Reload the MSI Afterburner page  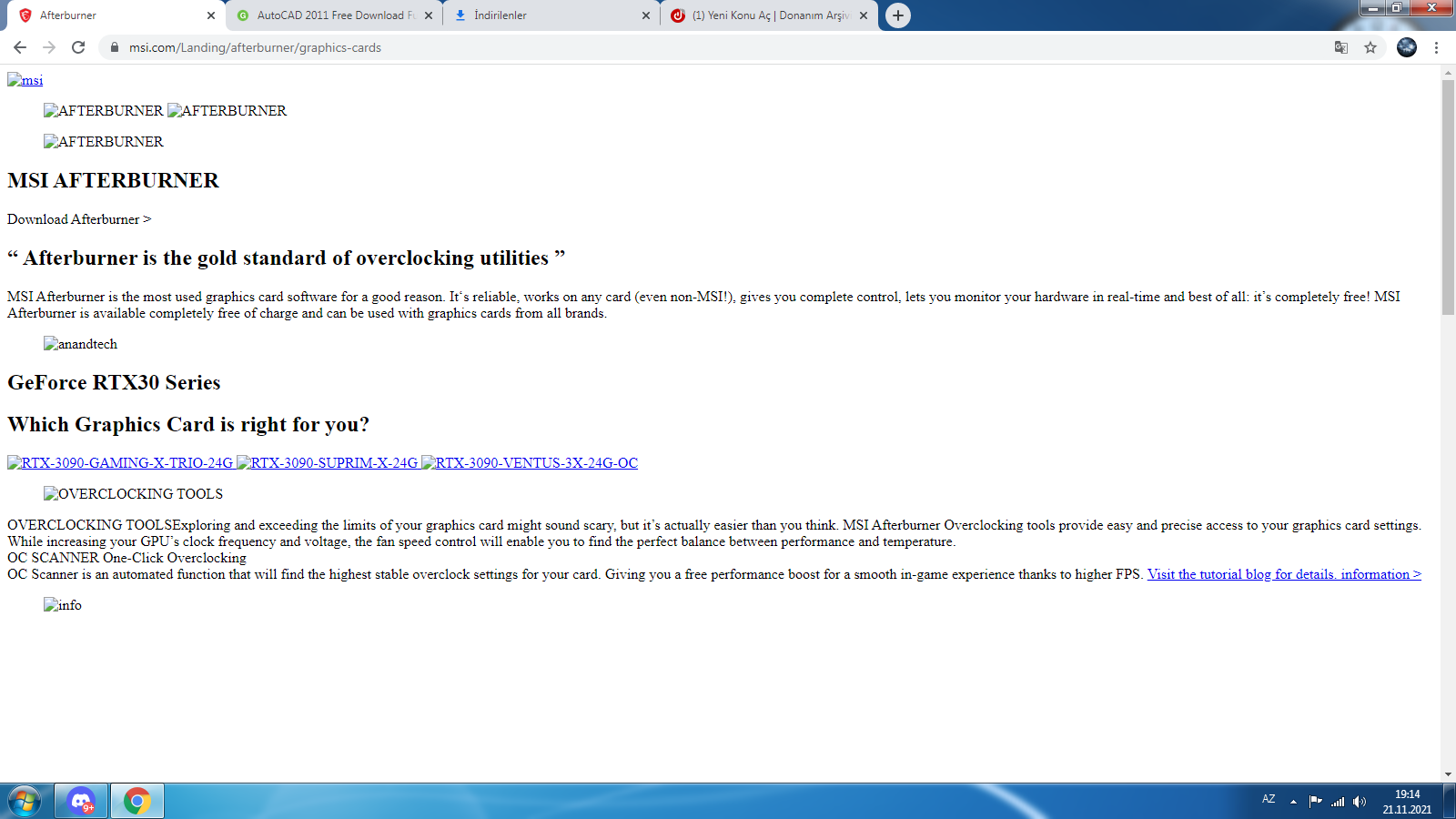(78, 47)
